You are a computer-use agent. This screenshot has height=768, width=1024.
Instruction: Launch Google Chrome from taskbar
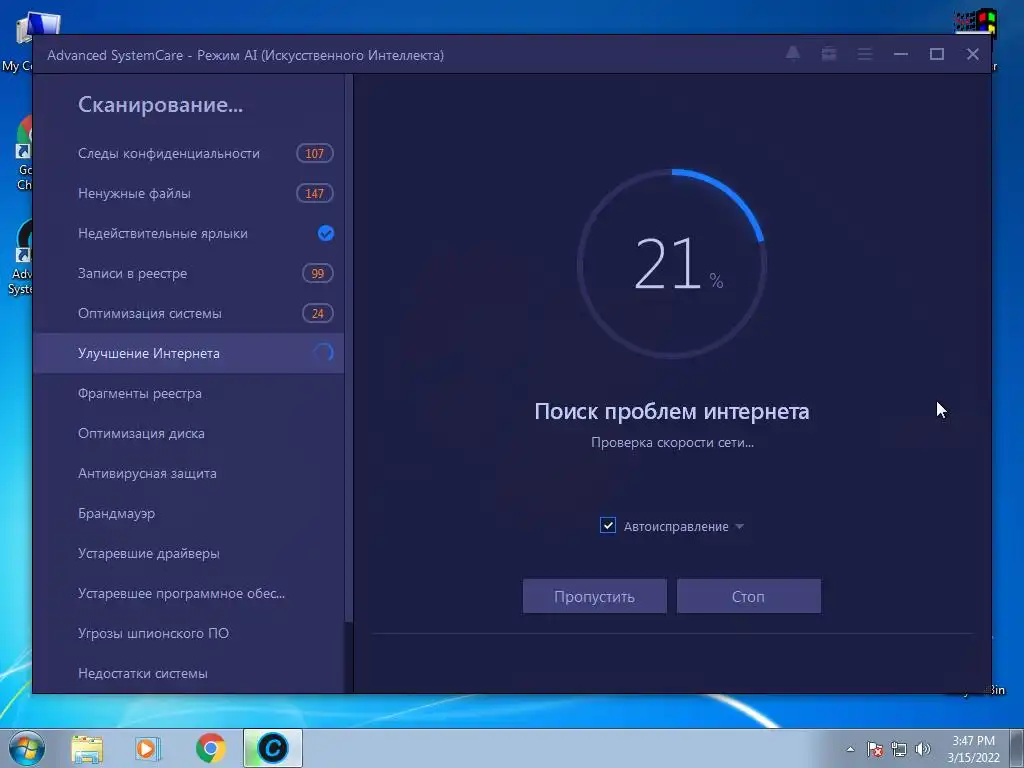click(210, 748)
